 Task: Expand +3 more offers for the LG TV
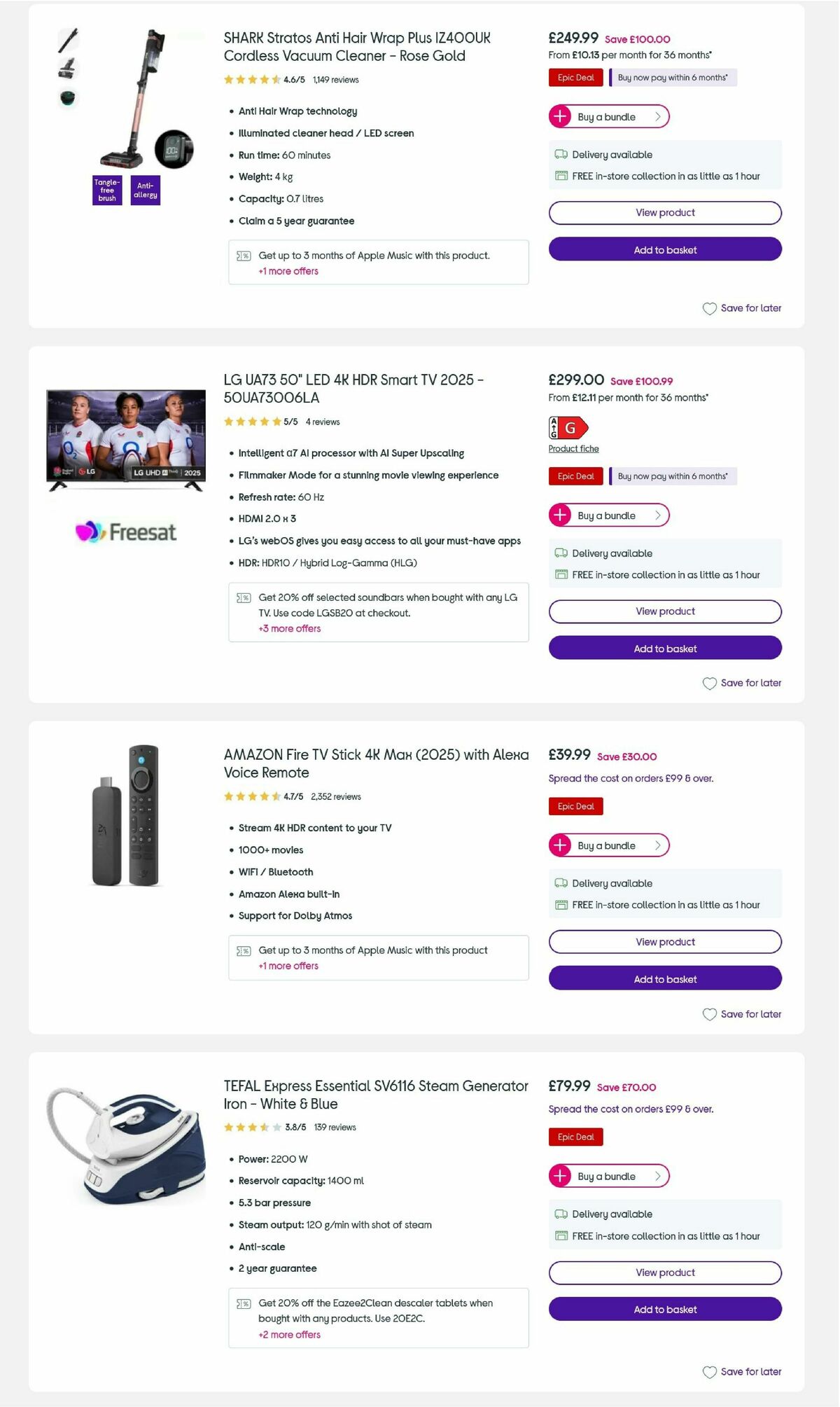[290, 628]
